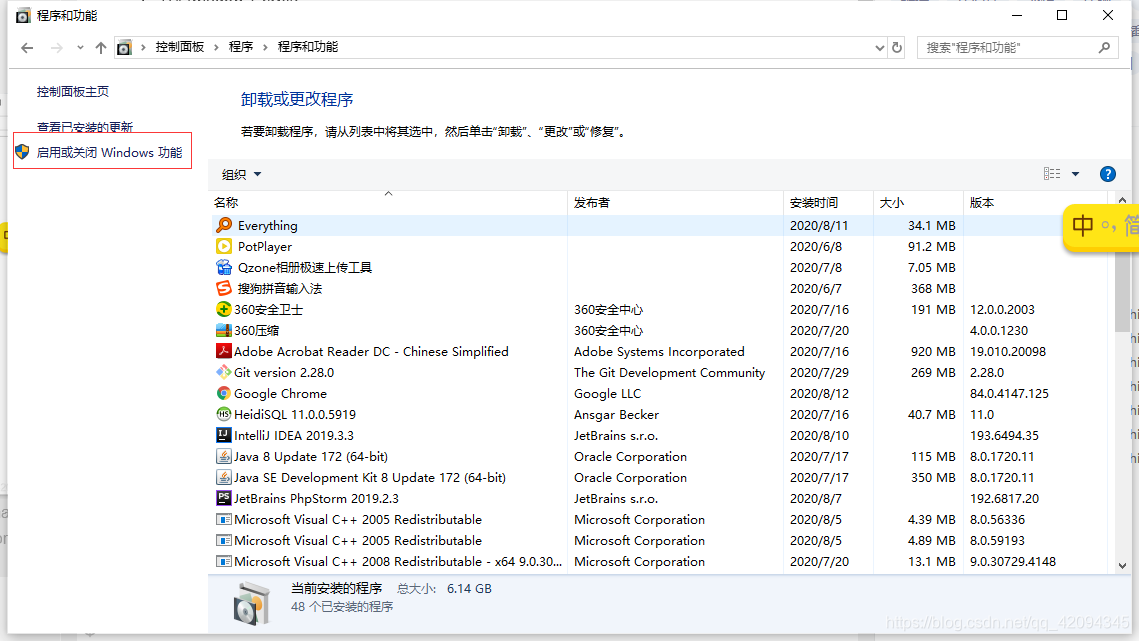Click size 920 MB

pyautogui.click(x=933, y=352)
